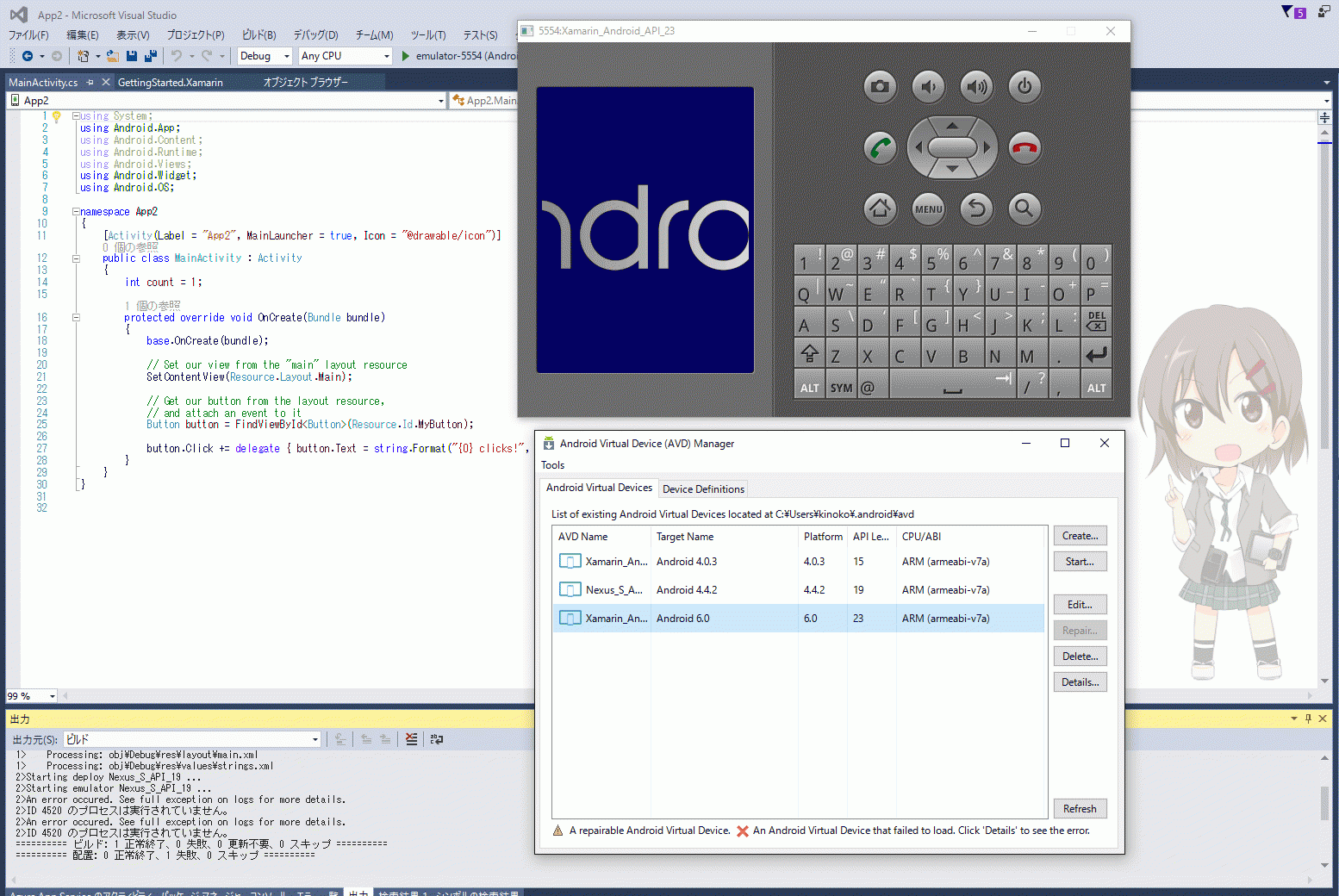The width and height of the screenshot is (1339, 896).
Task: Click the emulator camera button
Action: tap(879, 87)
